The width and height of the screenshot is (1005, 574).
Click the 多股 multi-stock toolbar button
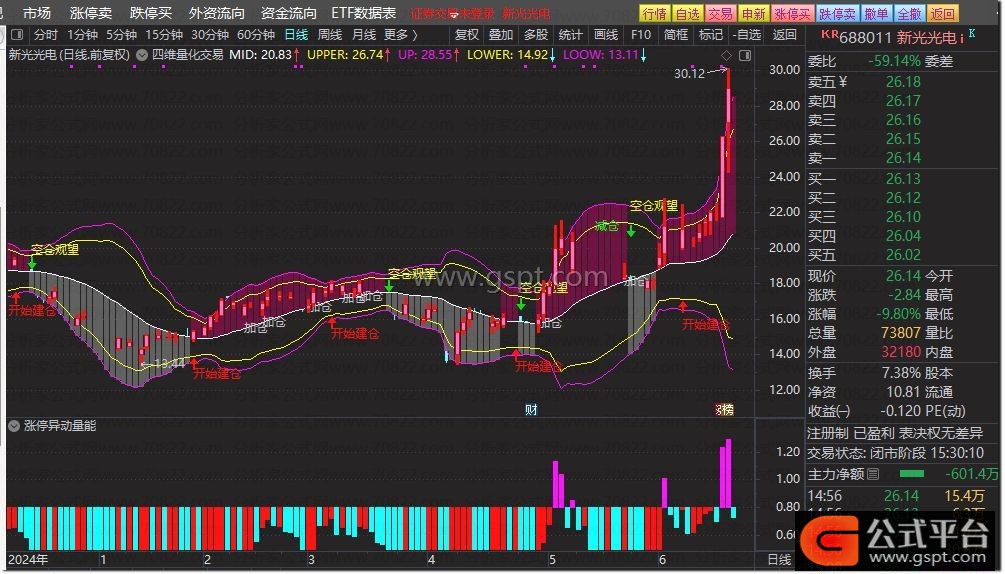pos(535,35)
